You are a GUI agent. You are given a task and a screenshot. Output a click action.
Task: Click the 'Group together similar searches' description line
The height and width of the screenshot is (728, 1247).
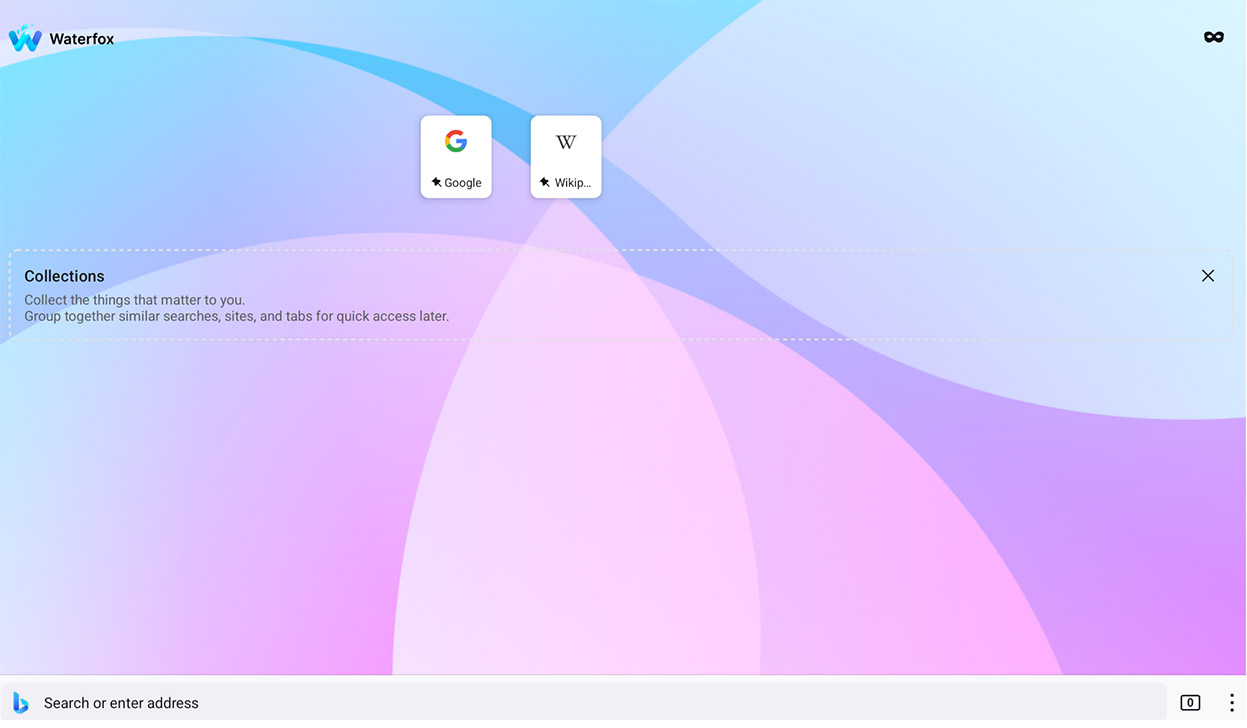(x=236, y=316)
